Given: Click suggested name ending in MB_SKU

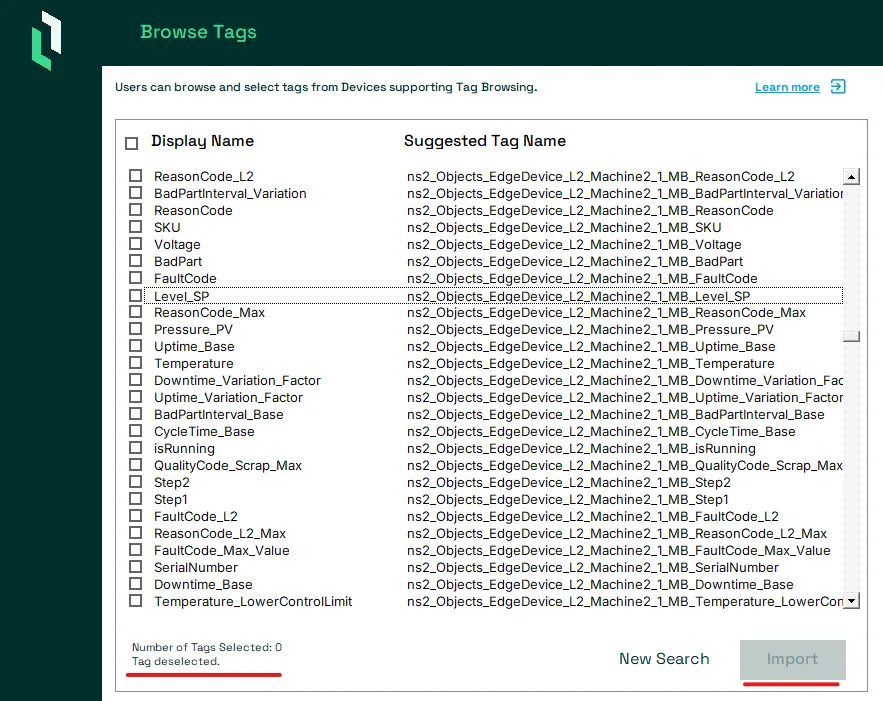Looking at the screenshot, I should click(x=564, y=227).
